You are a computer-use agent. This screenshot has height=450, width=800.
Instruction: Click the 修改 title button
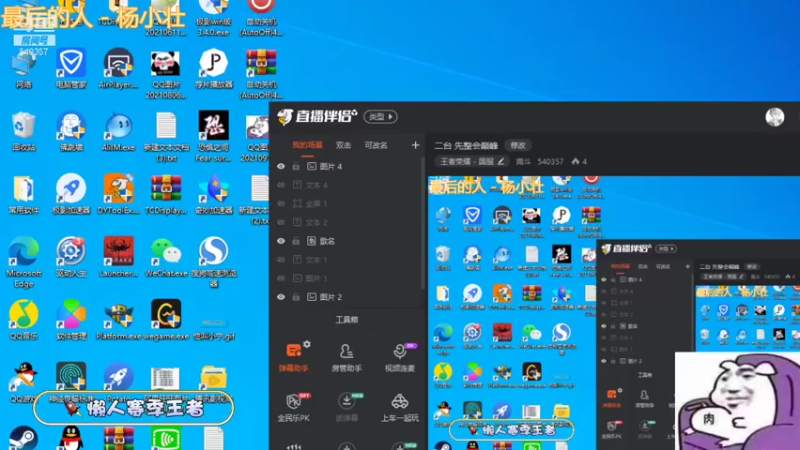tap(518, 145)
